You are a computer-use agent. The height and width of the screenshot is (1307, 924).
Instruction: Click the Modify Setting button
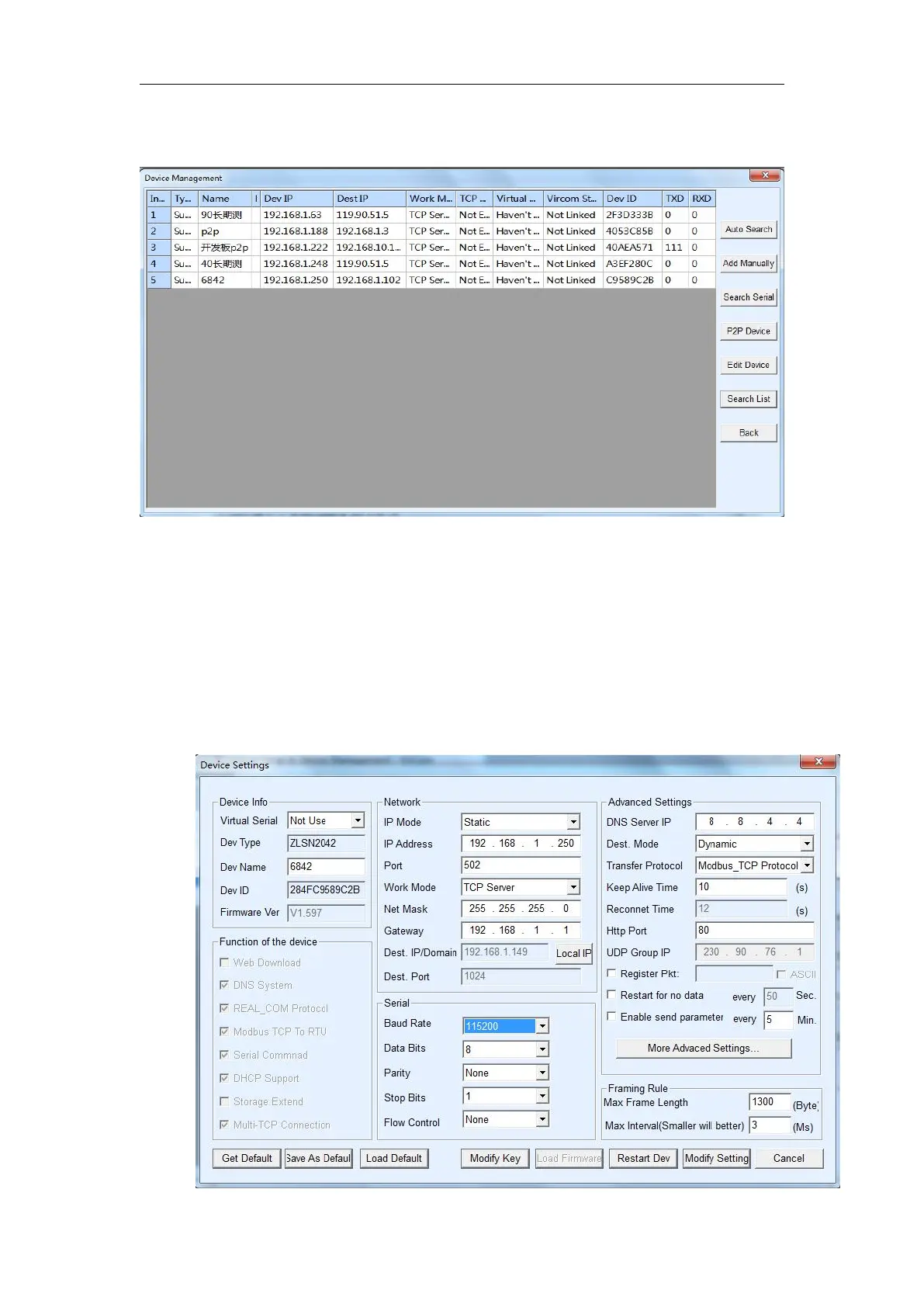[717, 1159]
